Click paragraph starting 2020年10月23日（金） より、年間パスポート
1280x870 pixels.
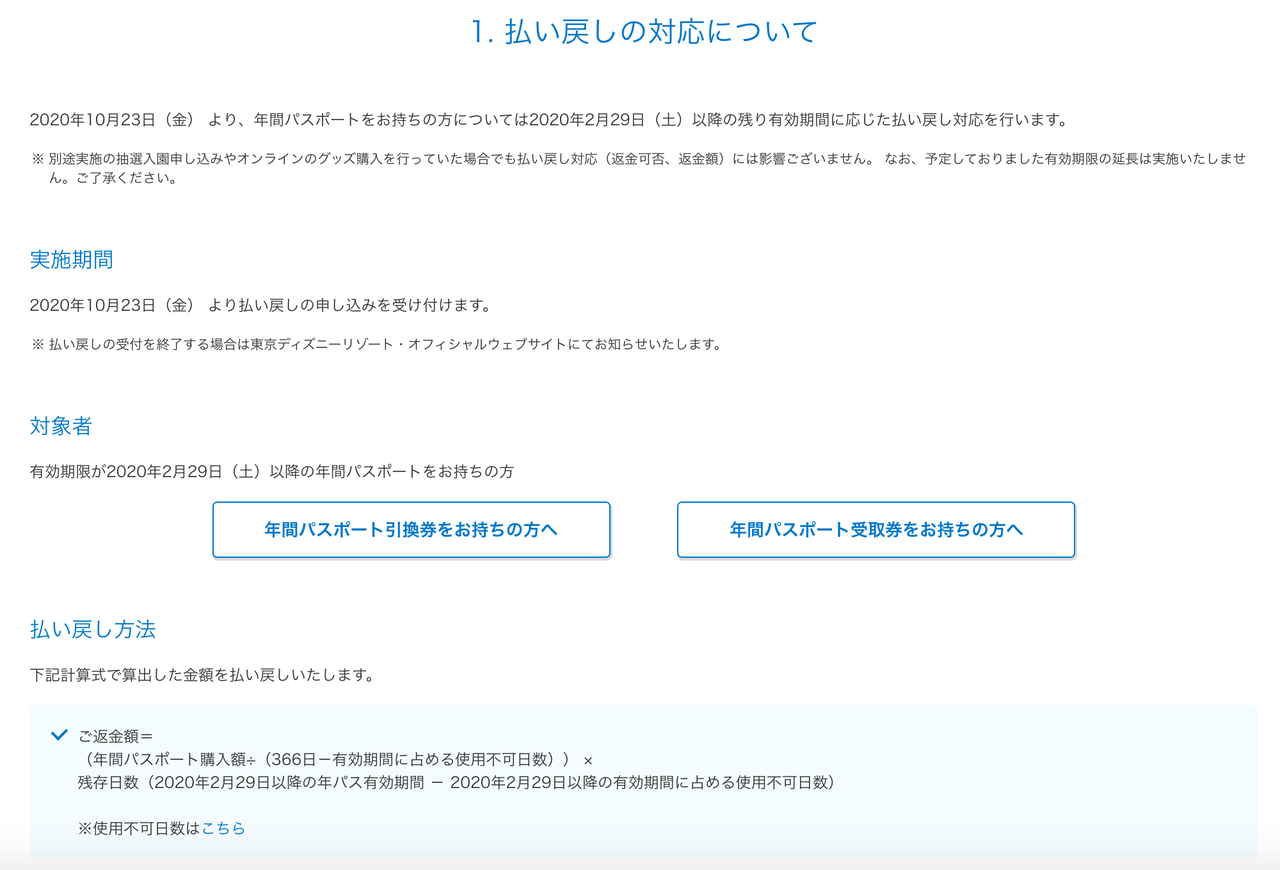click(x=549, y=120)
